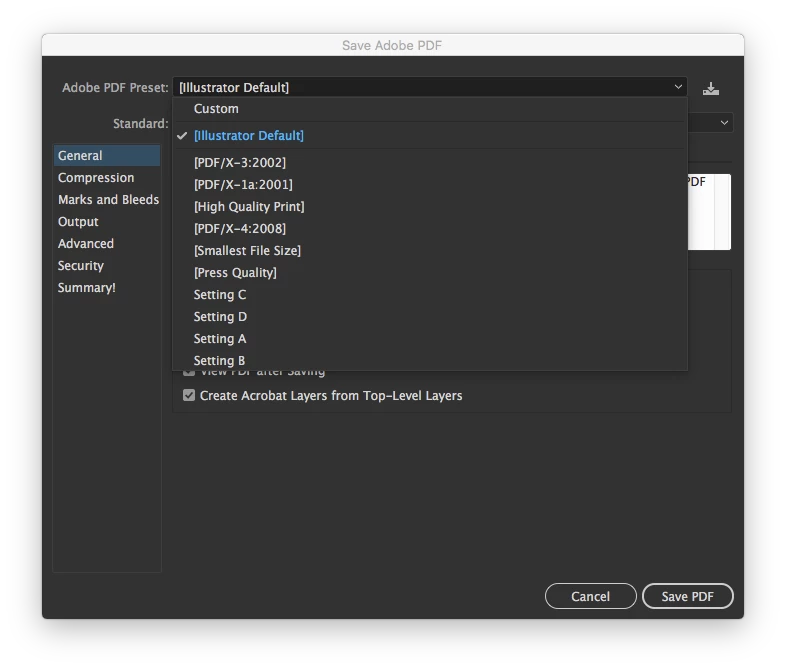Open the General section
This screenshot has height=669, width=786.
coord(107,156)
